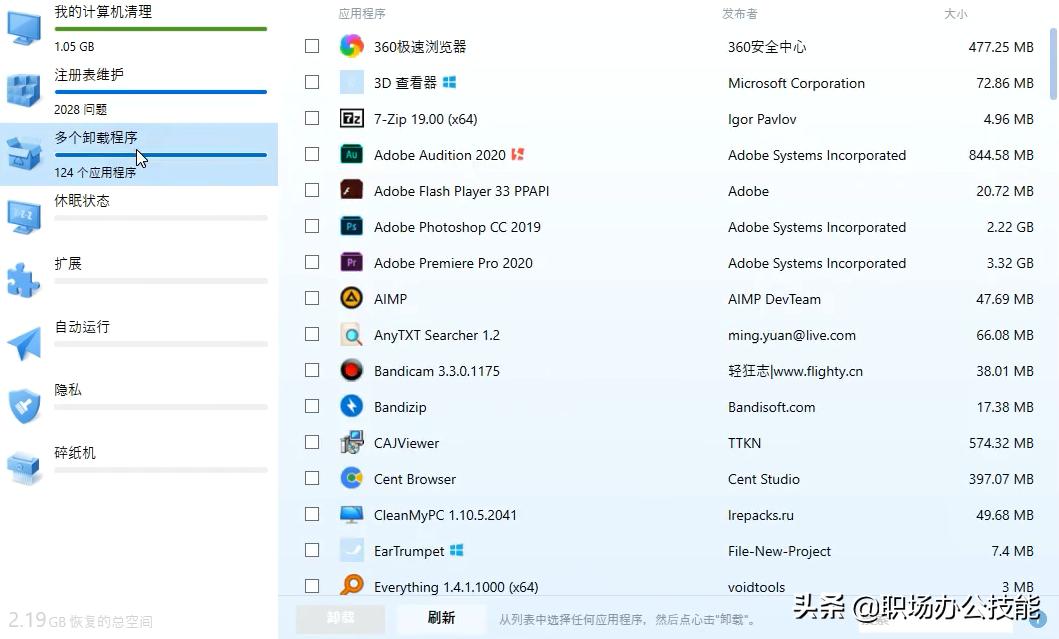Click the Everything search icon
This screenshot has width=1059, height=639.
[351, 585]
